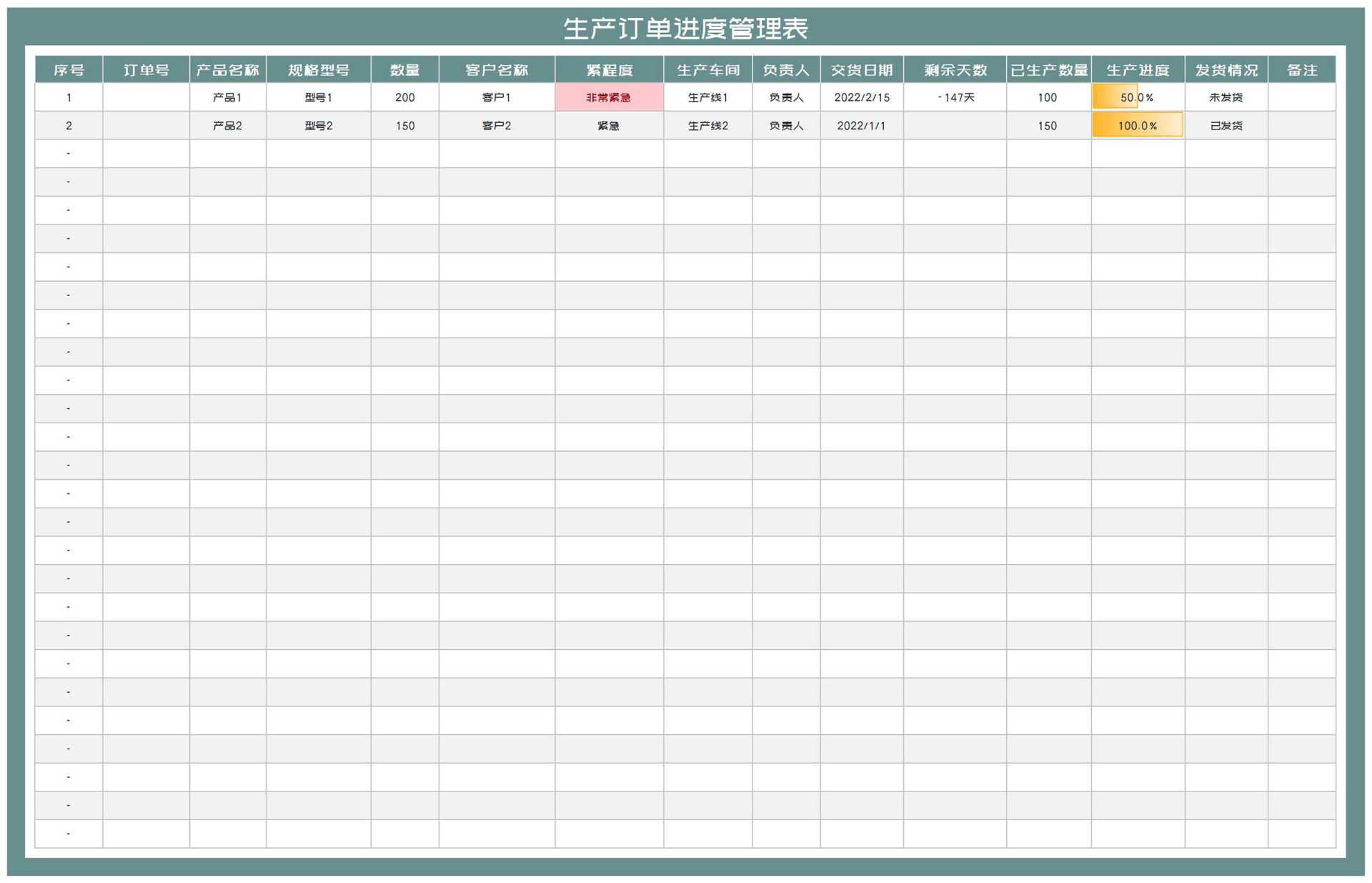The image size is (1372, 883).
Task: Select the 型号2 cell
Action: pyautogui.click(x=319, y=125)
